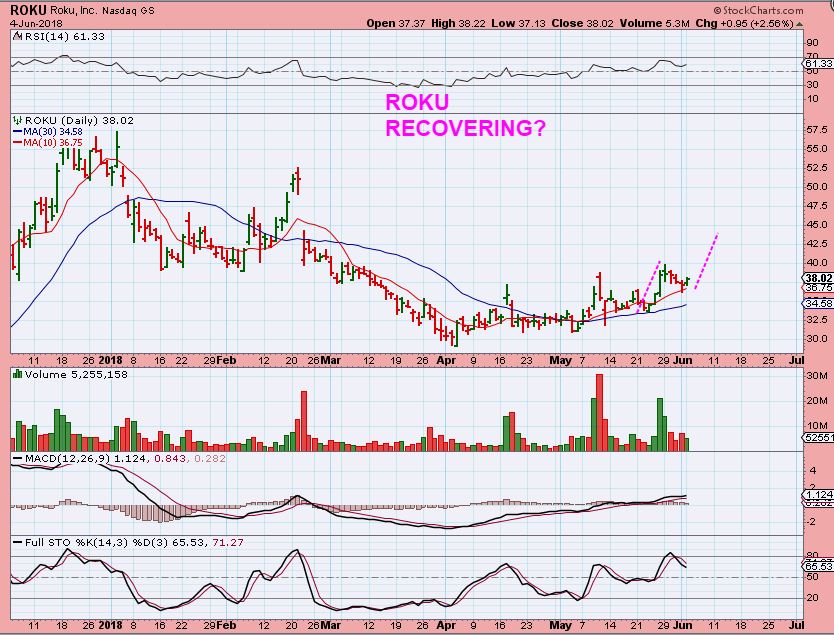Click the 'Low 37.13' value
This screenshot has height=635, width=834.
(x=518, y=23)
